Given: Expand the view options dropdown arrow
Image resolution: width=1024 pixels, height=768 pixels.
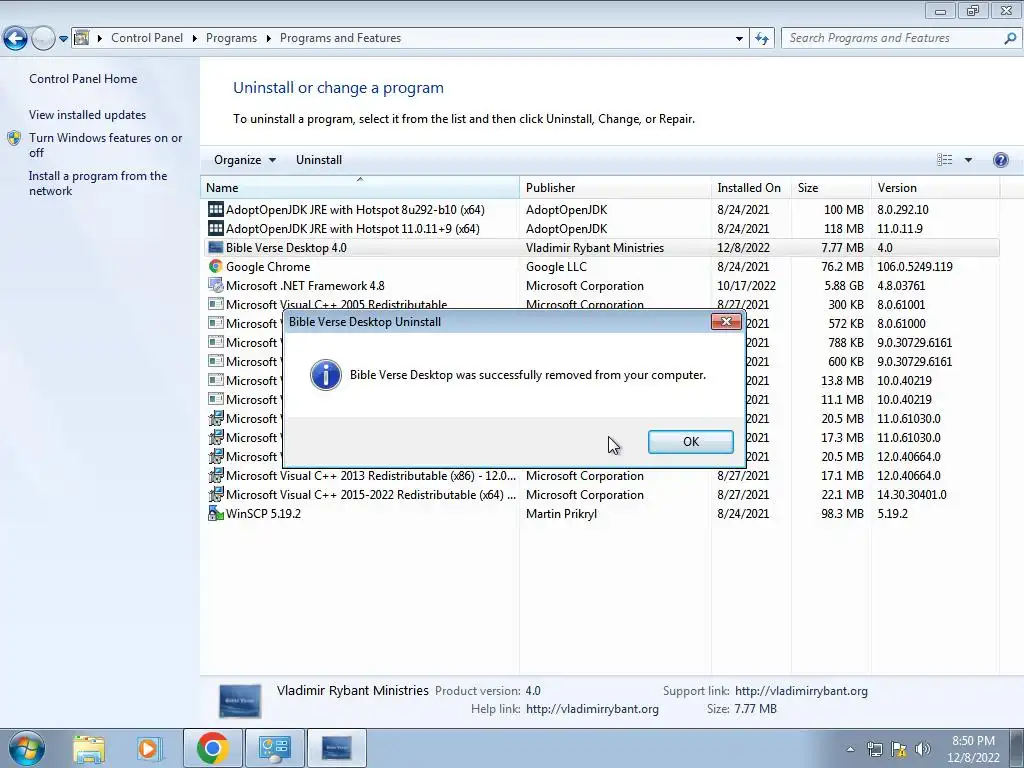Looking at the screenshot, I should tap(968, 160).
